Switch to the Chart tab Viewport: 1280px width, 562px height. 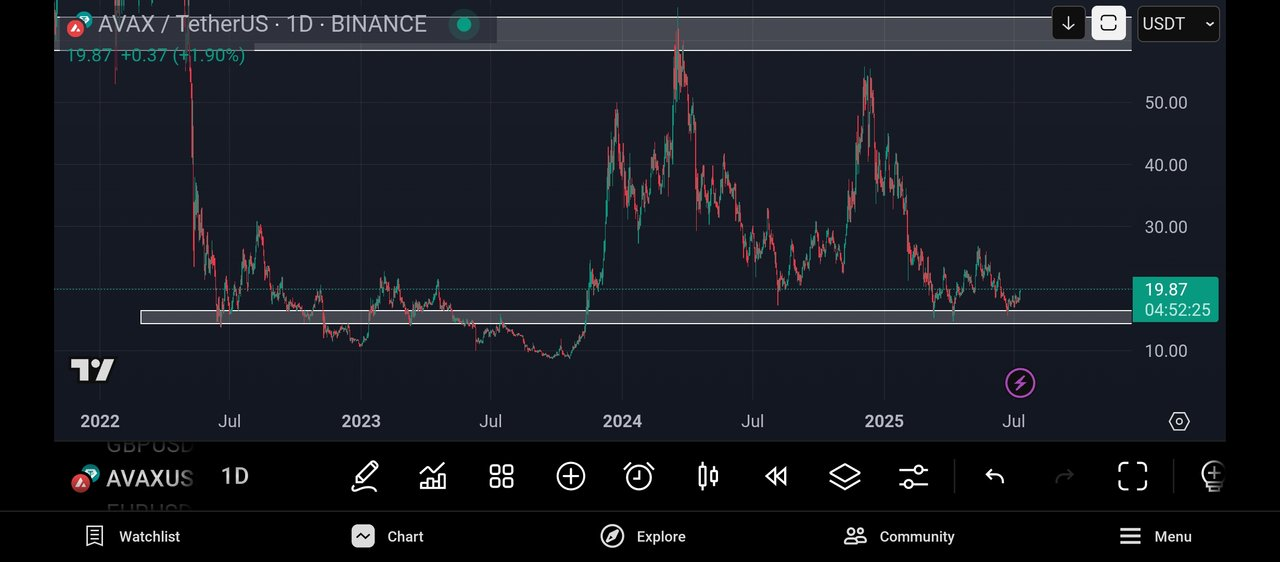388,537
